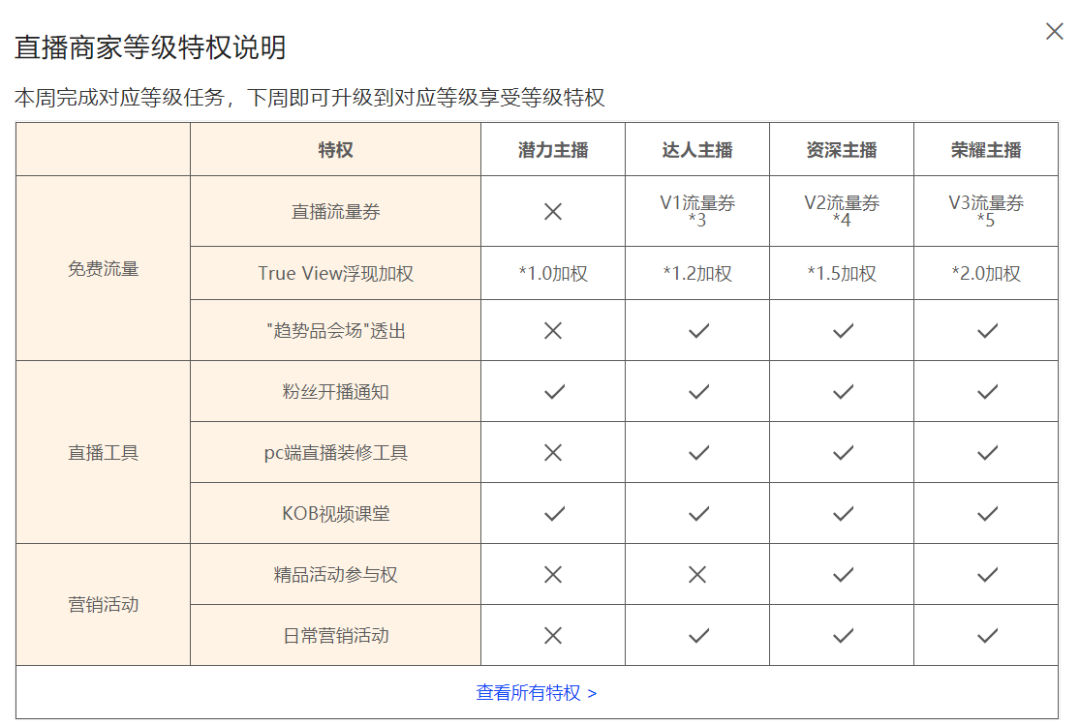Select the 达人主播 column header
1080x725 pixels.
[x=697, y=150]
